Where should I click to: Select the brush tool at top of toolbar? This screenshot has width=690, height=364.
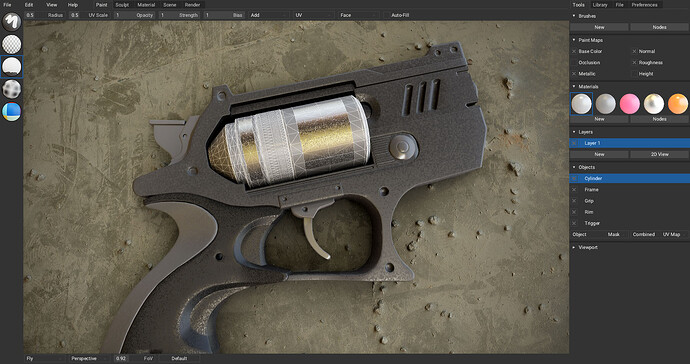coord(11,22)
